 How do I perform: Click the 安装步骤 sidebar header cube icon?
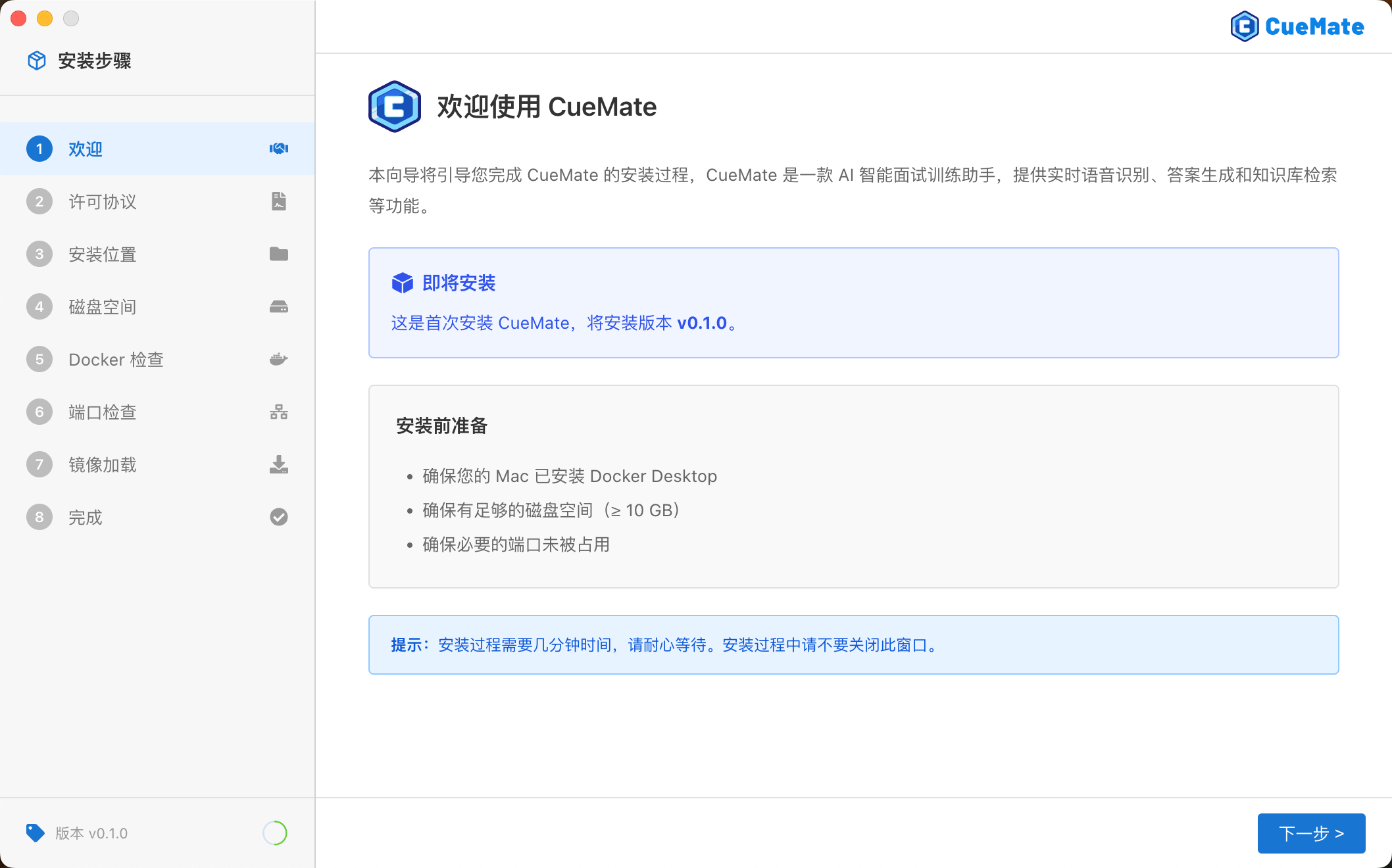click(37, 60)
